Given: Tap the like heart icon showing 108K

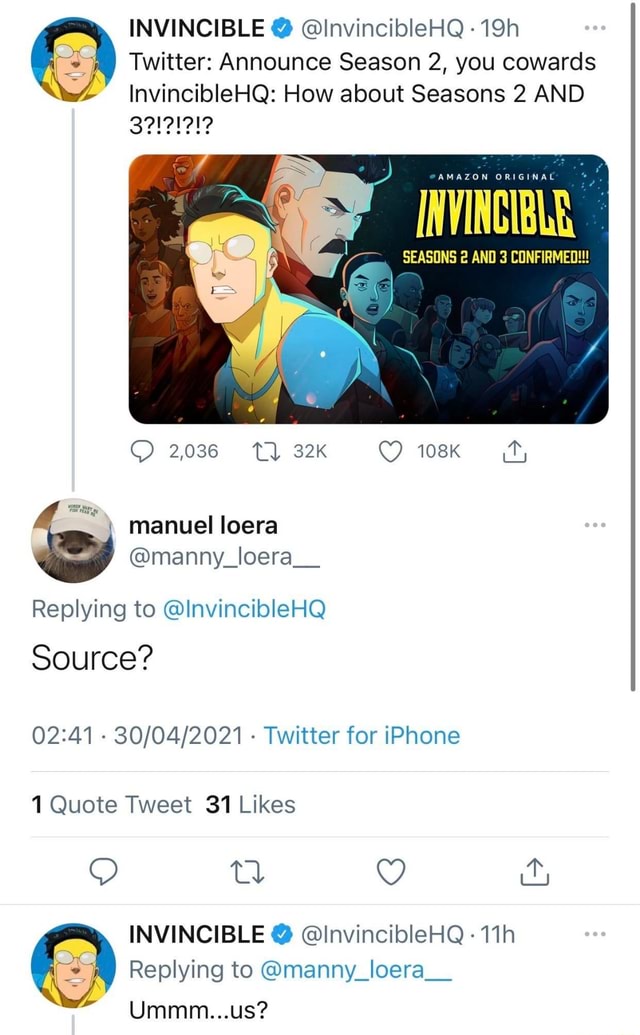Looking at the screenshot, I should pyautogui.click(x=393, y=451).
